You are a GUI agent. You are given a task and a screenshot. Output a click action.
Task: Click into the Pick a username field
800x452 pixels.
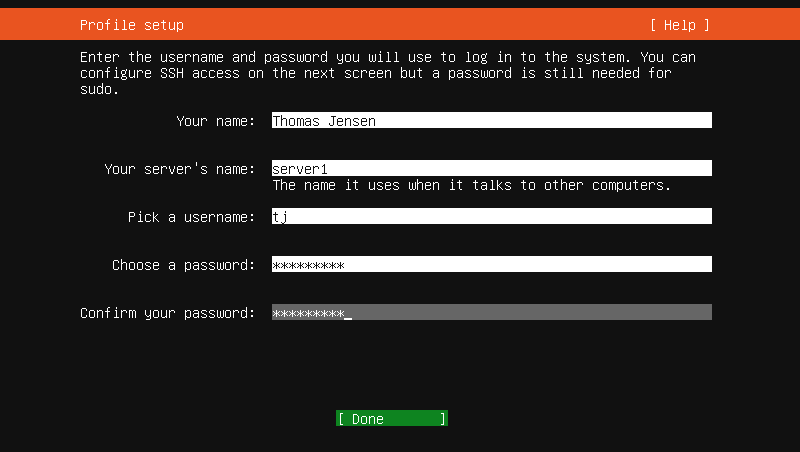tap(491, 216)
